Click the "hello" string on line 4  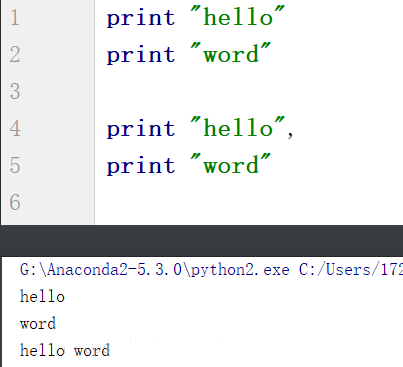238,127
